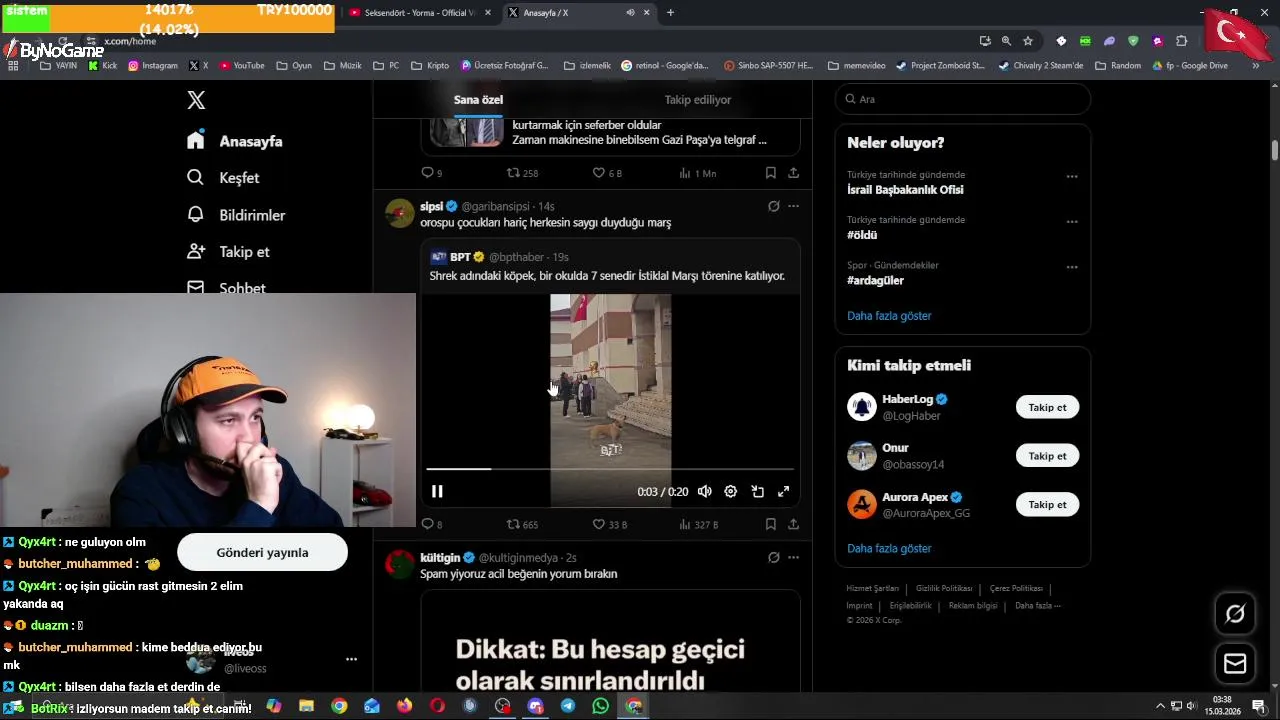Viewport: 1280px width, 720px height.
Task: Reply to top post with 9 comments
Action: [431, 173]
